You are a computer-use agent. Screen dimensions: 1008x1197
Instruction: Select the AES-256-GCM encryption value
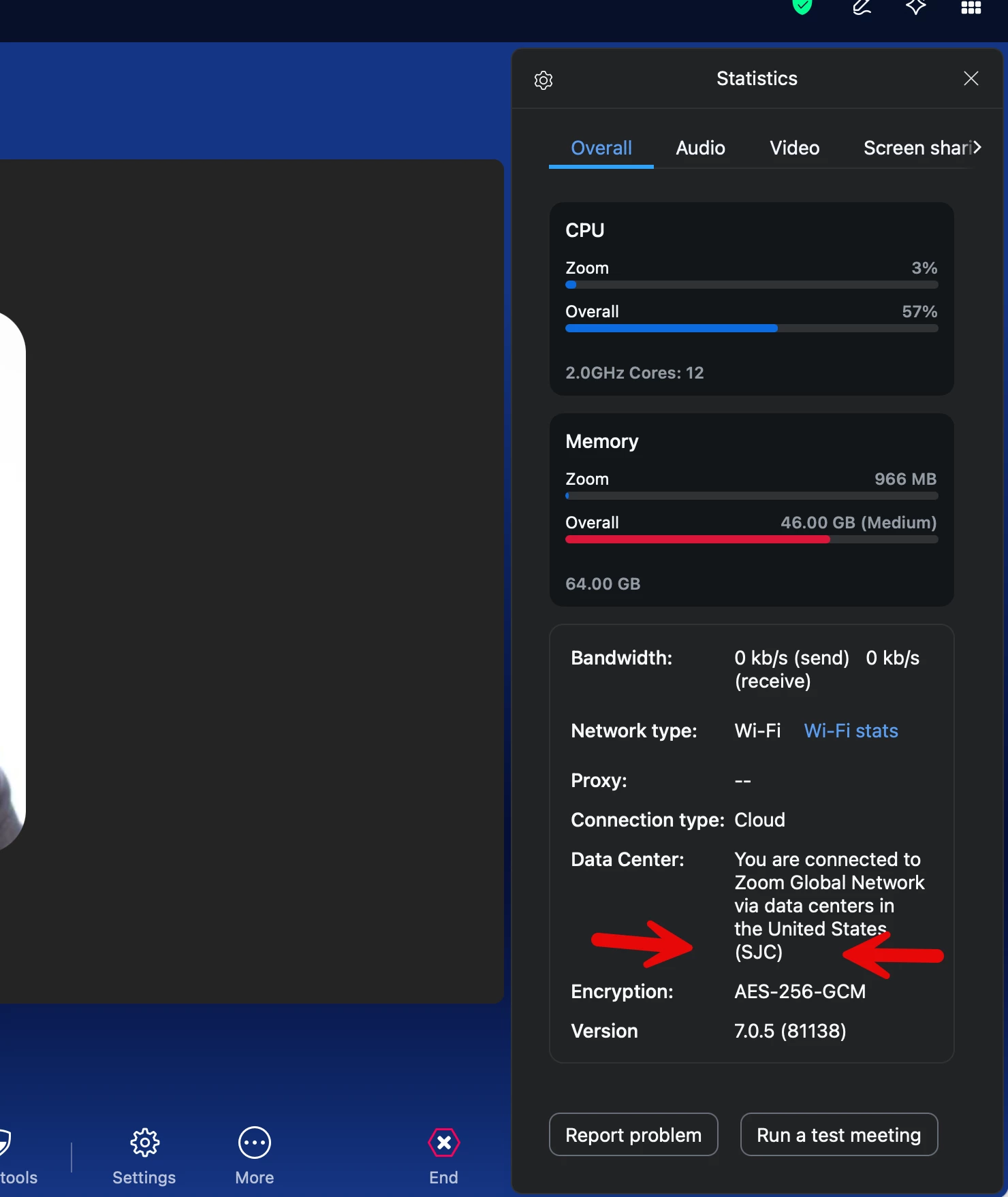800,991
